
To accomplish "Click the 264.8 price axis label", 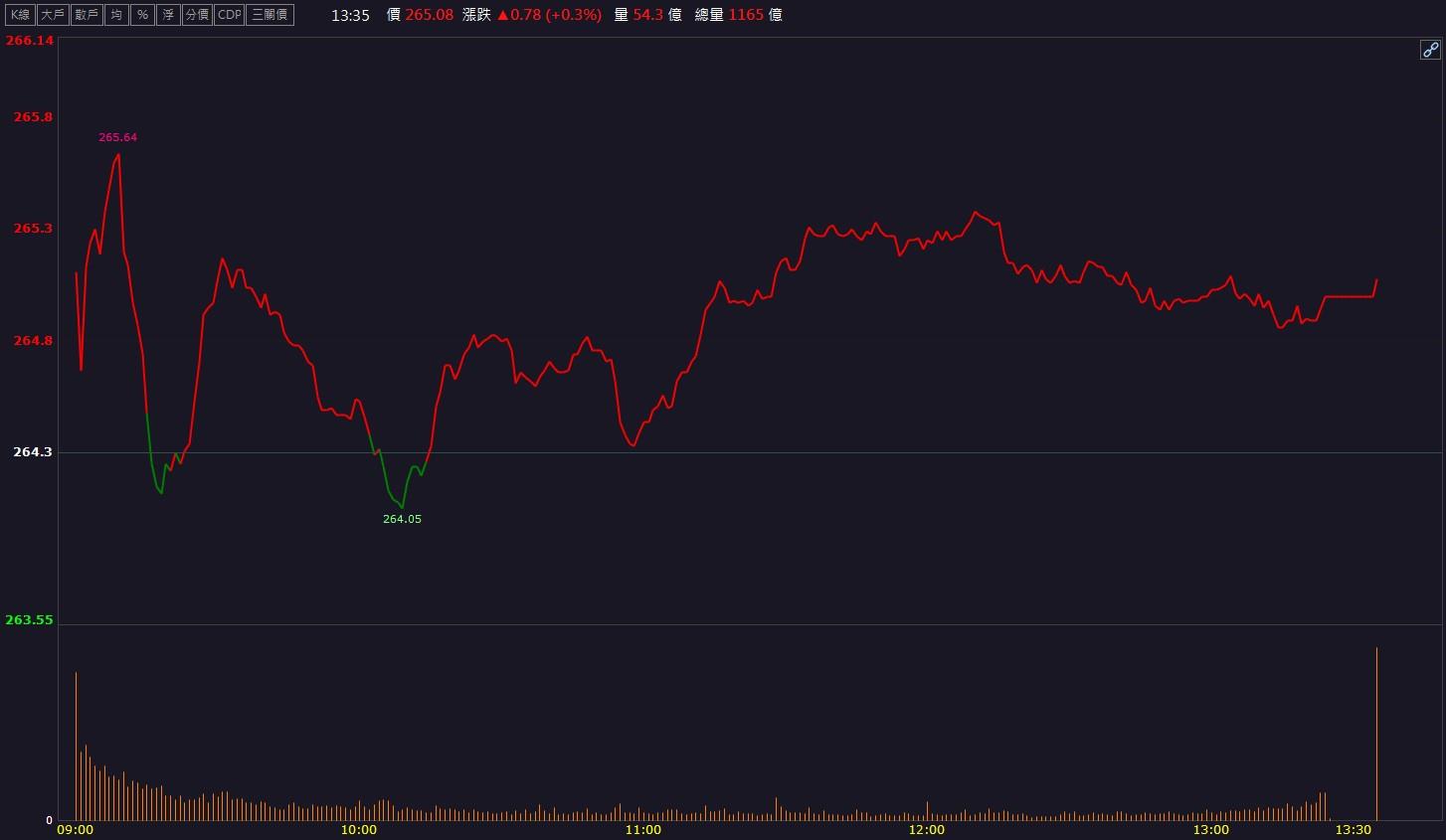I will pos(33,341).
